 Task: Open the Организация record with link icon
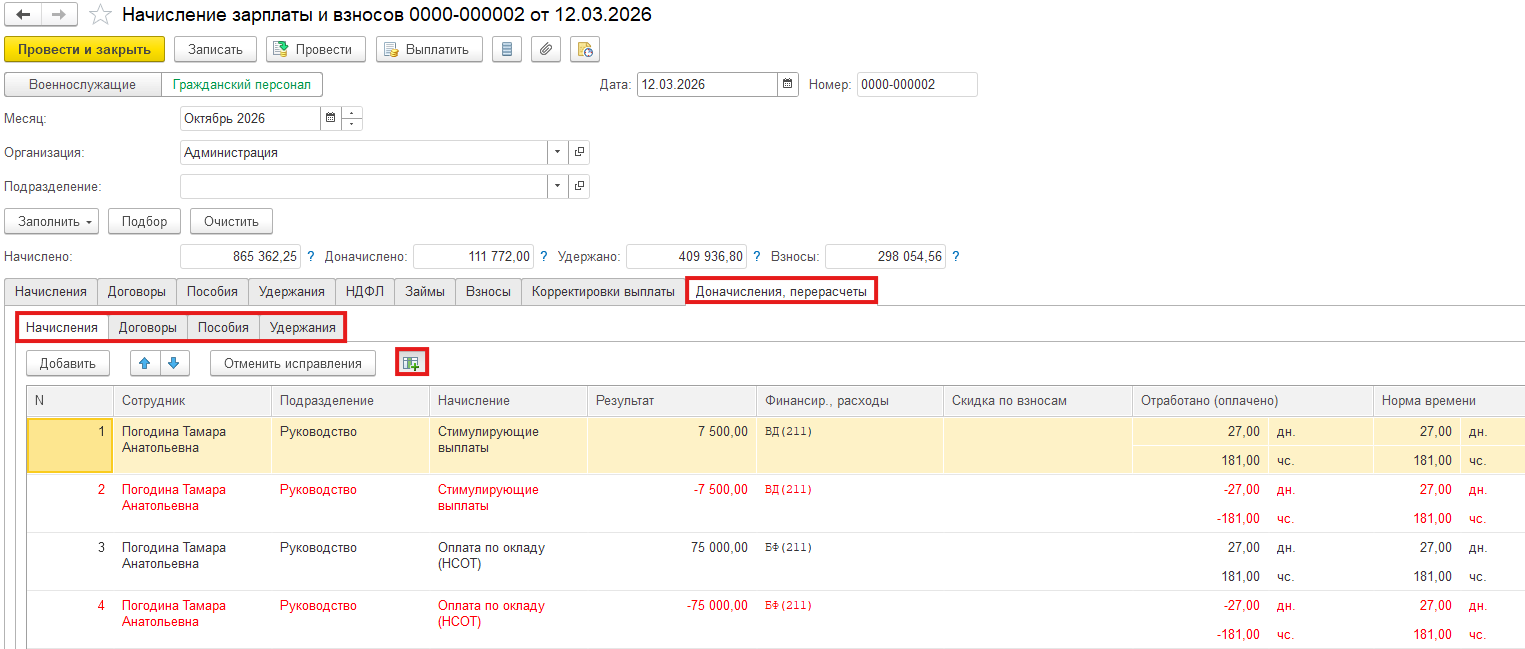coord(579,153)
